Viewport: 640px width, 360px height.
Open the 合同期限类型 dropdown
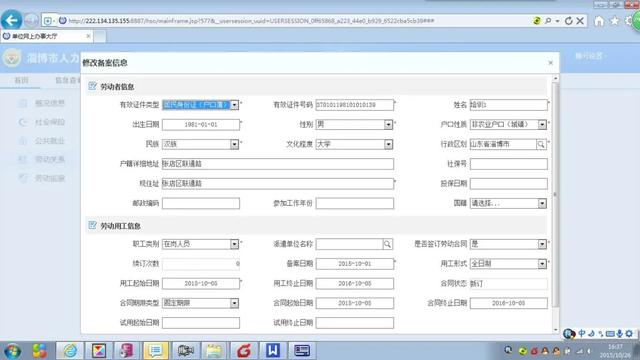[234, 303]
